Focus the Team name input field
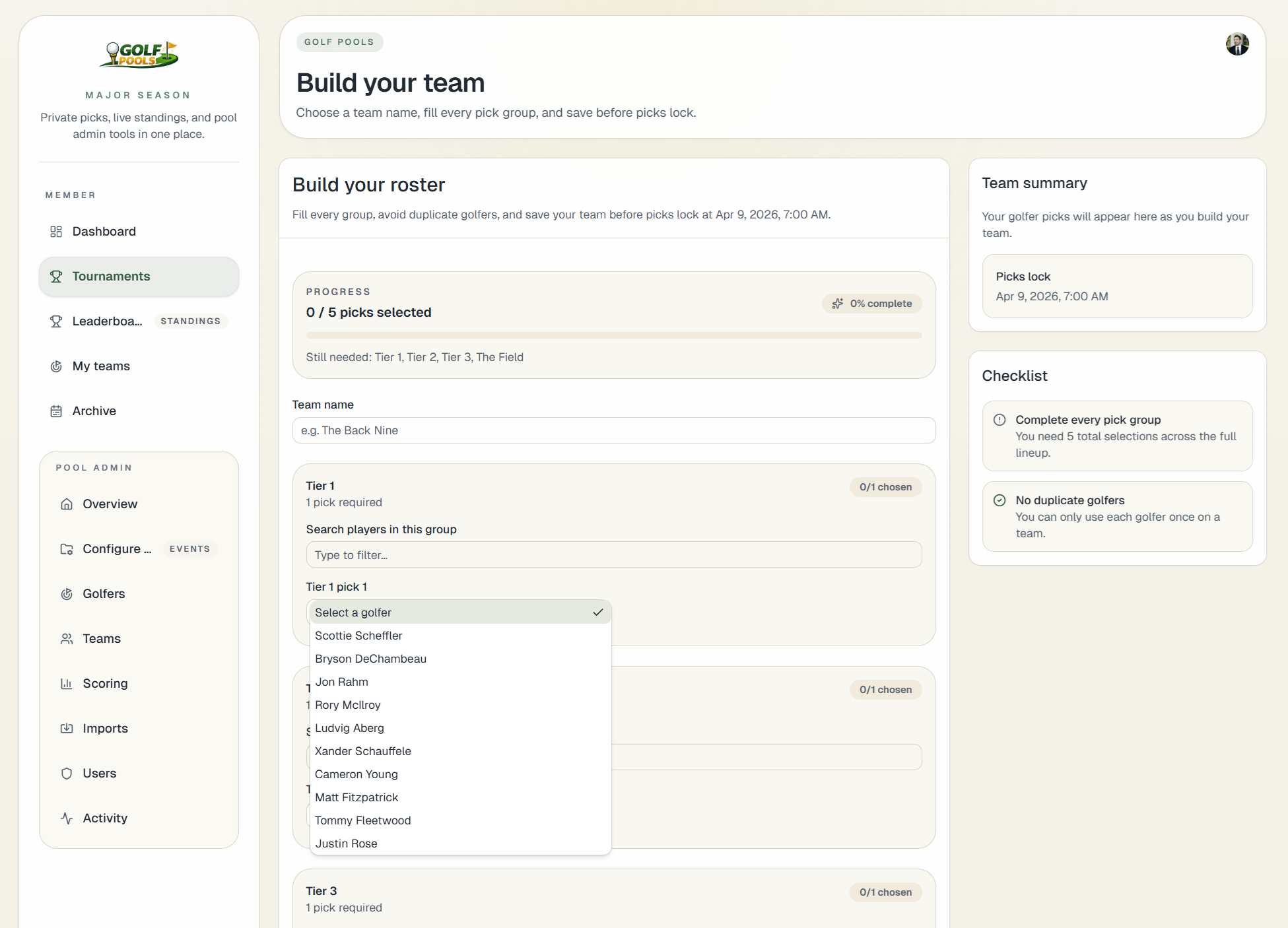The height and width of the screenshot is (928, 1288). point(614,430)
